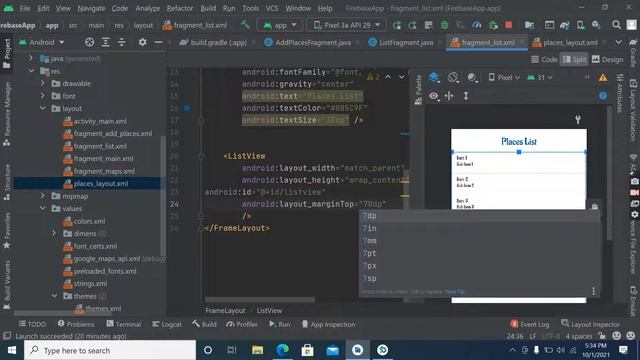Viewport: 640px width, 360px height.
Task: Open the Build menu
Action: [208, 8]
